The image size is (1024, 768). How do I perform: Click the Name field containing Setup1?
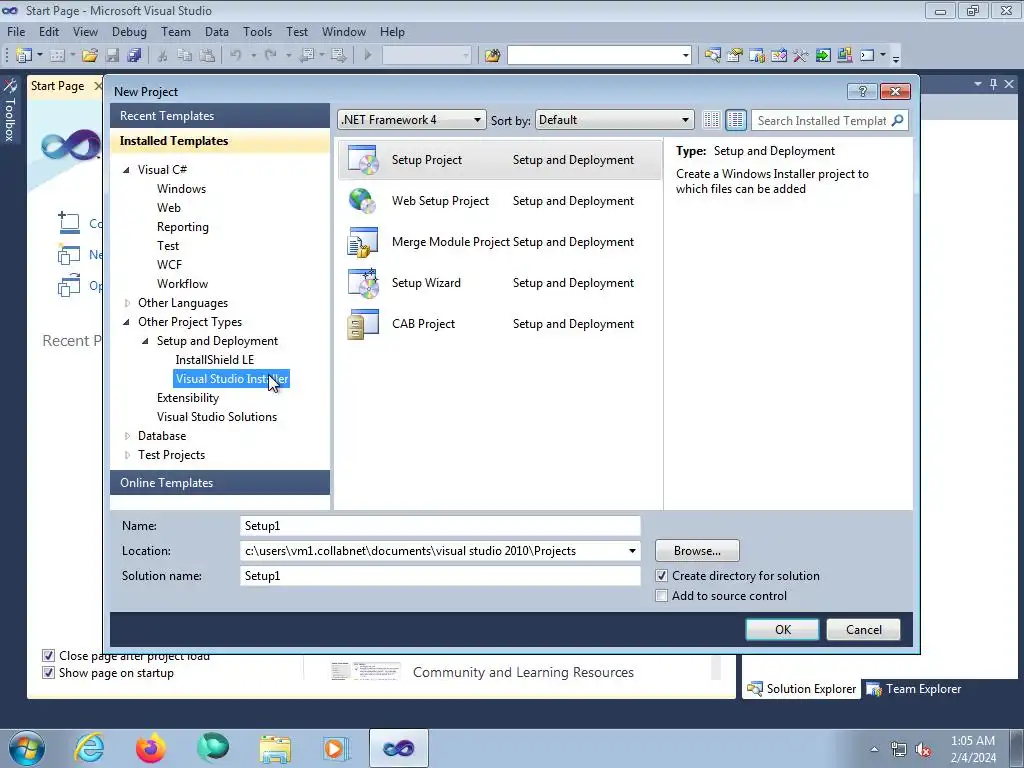[440, 526]
